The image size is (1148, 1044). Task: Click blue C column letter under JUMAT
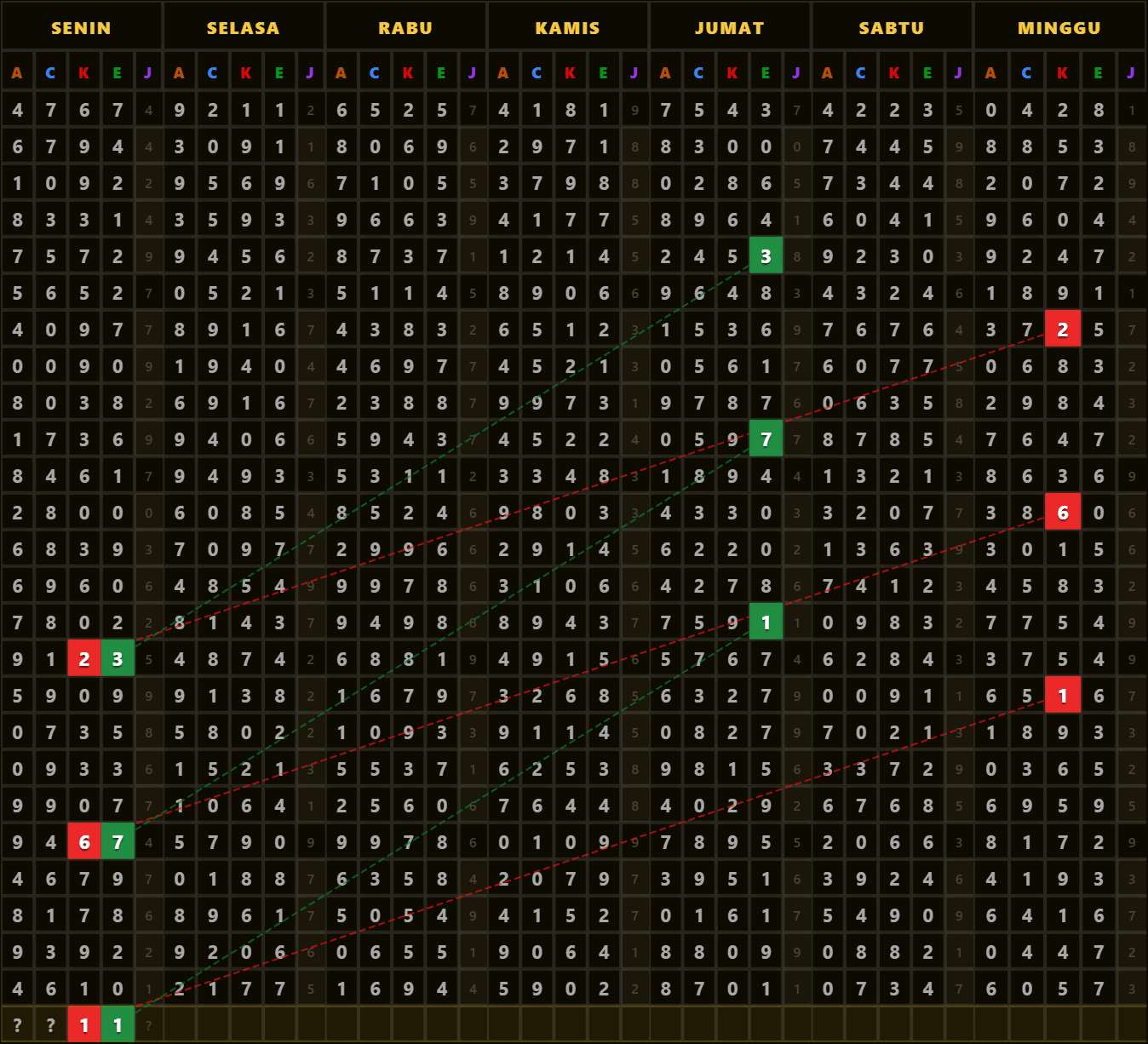click(x=698, y=73)
